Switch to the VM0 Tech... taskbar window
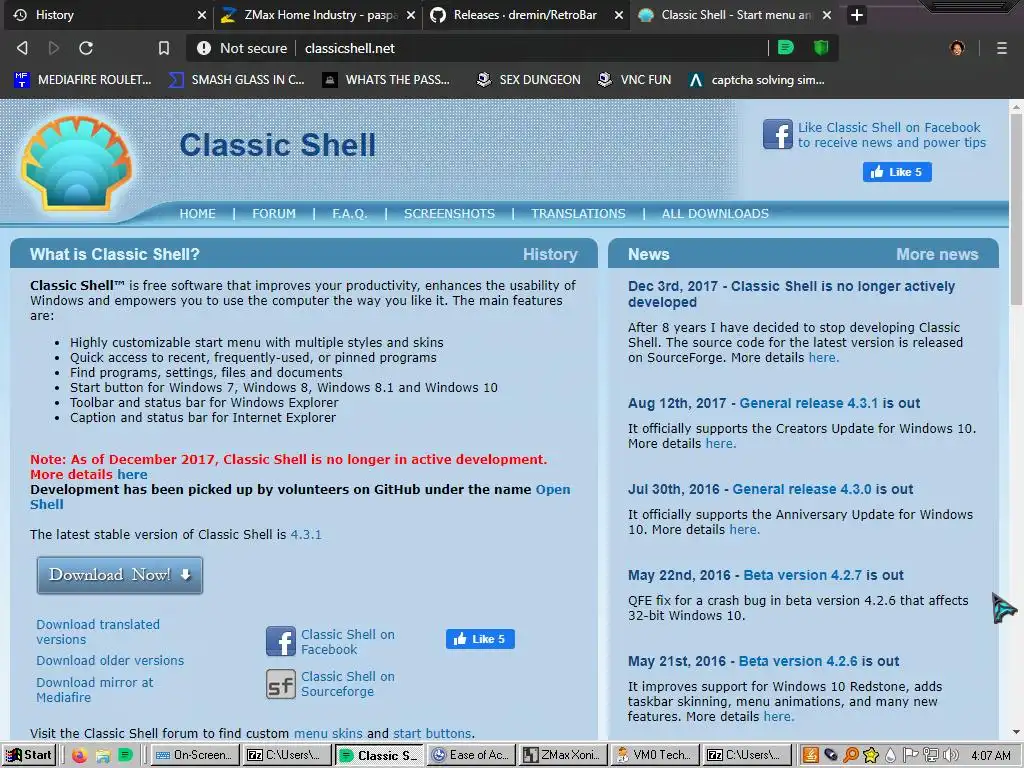 coord(656,755)
